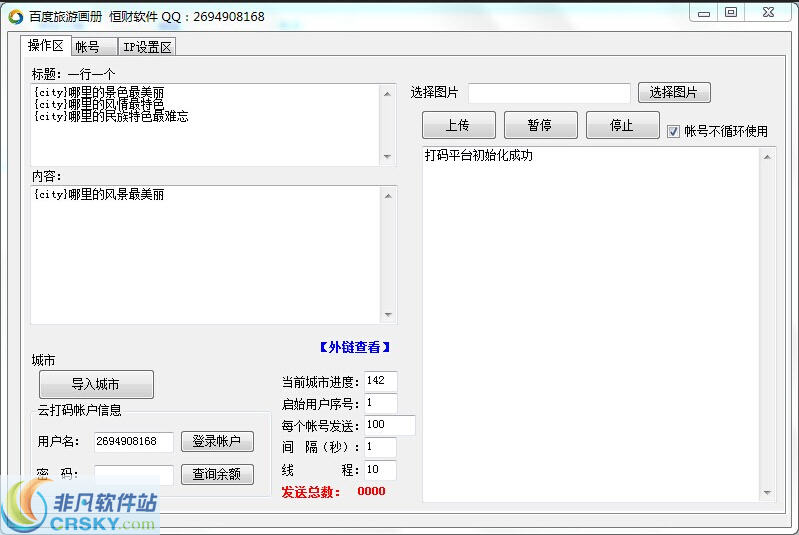This screenshot has height=535, width=799.
Task: Toggle the 帐号不循环使用 checkbox
Action: pyautogui.click(x=673, y=131)
